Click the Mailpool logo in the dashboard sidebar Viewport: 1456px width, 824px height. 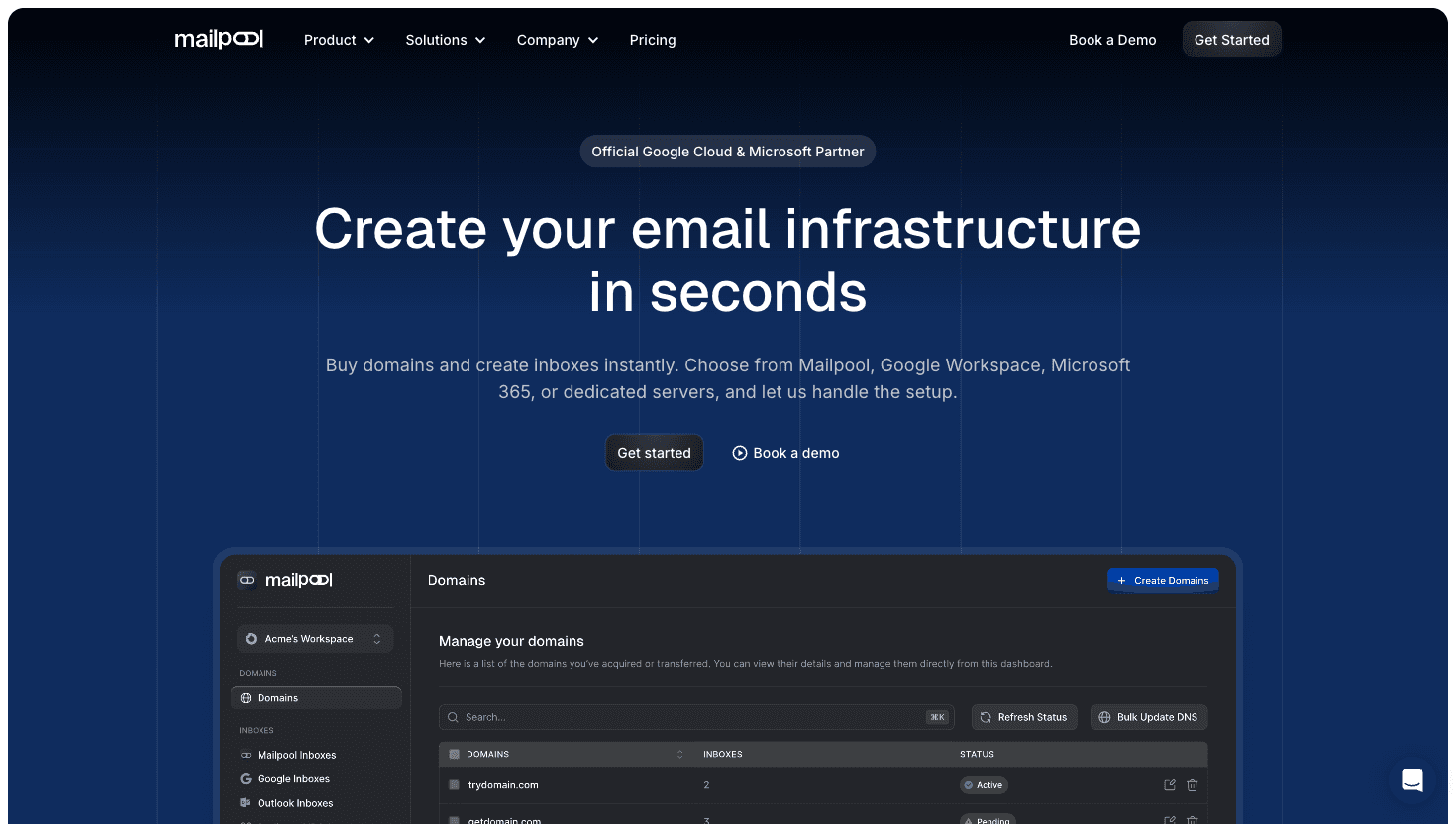[x=287, y=579]
